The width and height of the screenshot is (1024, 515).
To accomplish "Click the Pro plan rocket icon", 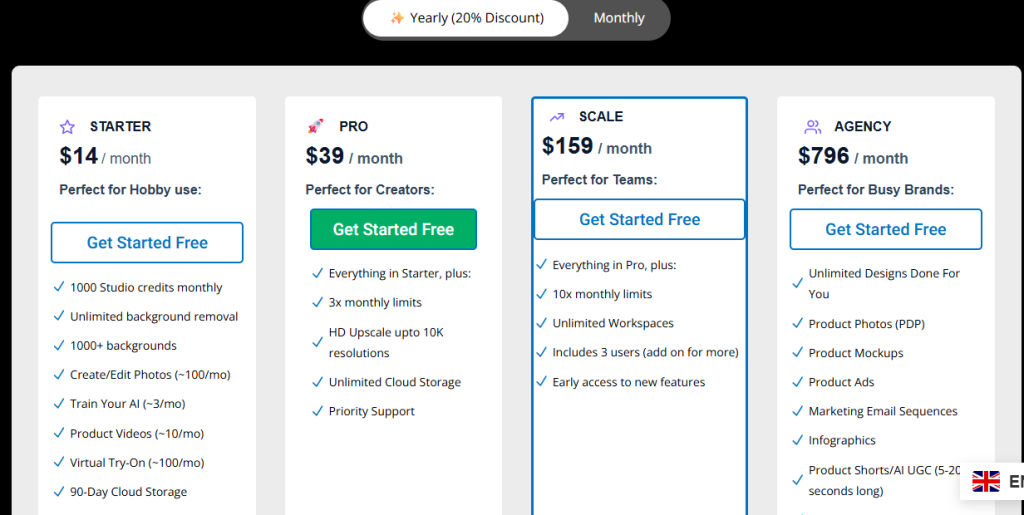I will tap(316, 127).
